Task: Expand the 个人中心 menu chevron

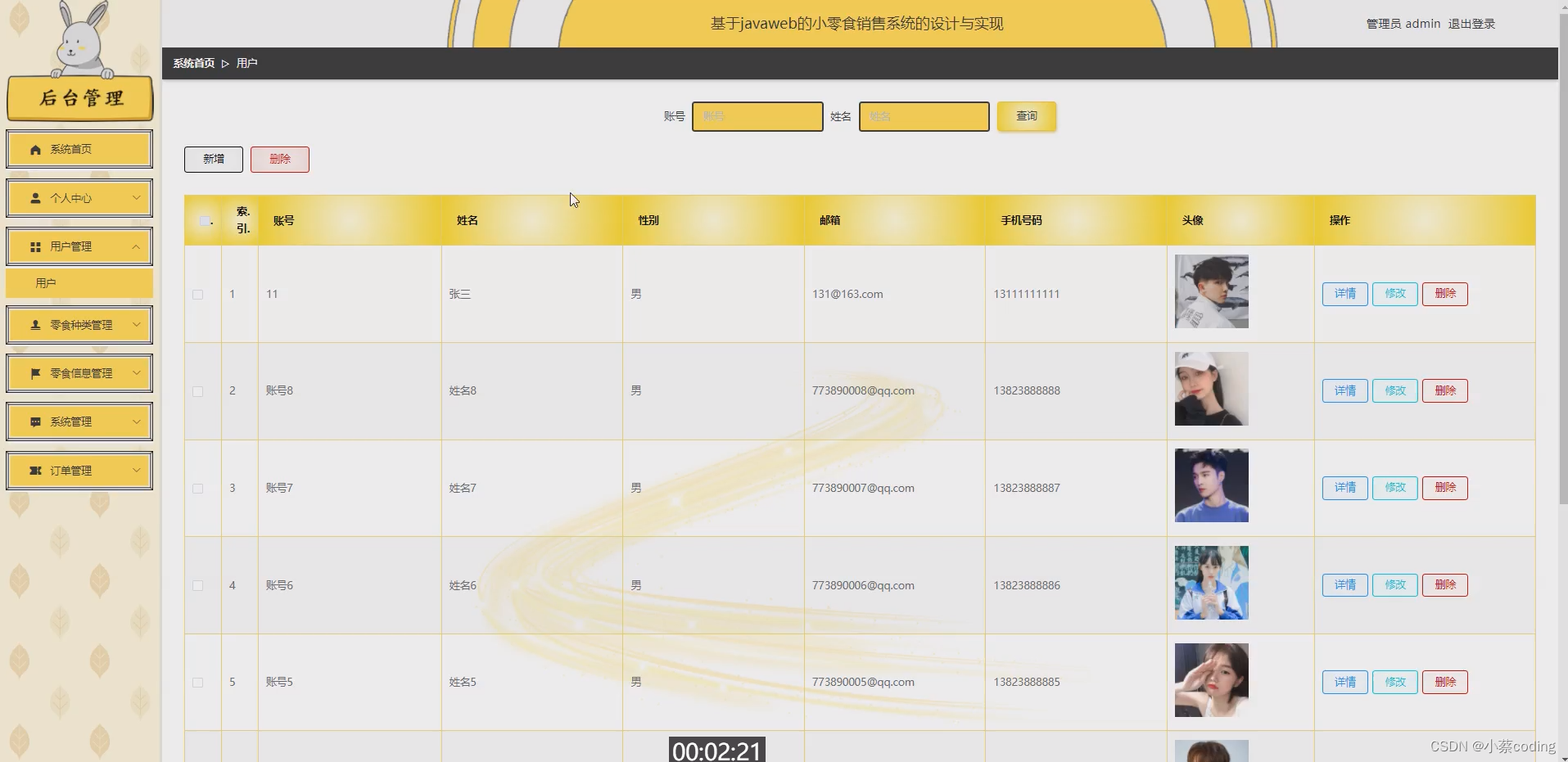Action: coord(137,197)
